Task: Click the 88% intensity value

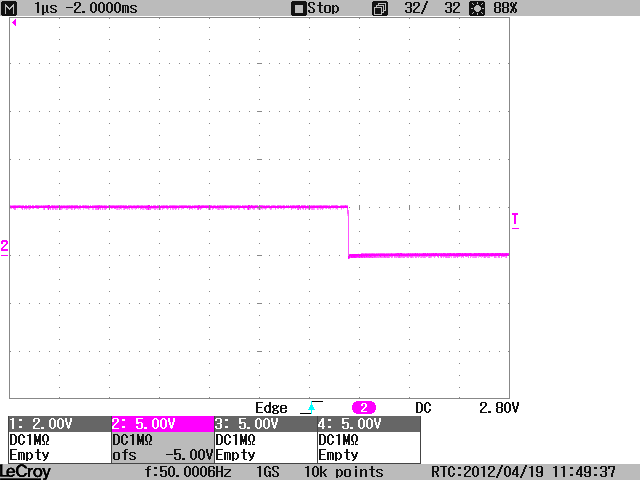Action: (505, 8)
